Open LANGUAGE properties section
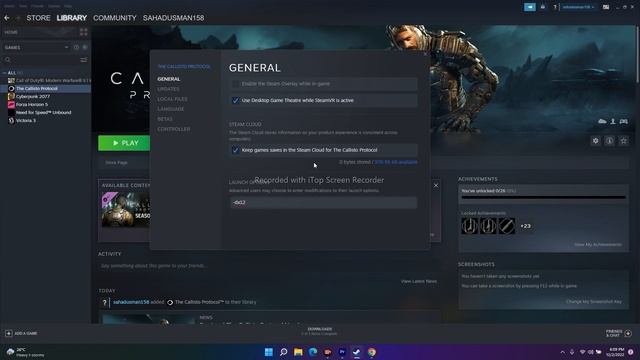 (x=171, y=109)
